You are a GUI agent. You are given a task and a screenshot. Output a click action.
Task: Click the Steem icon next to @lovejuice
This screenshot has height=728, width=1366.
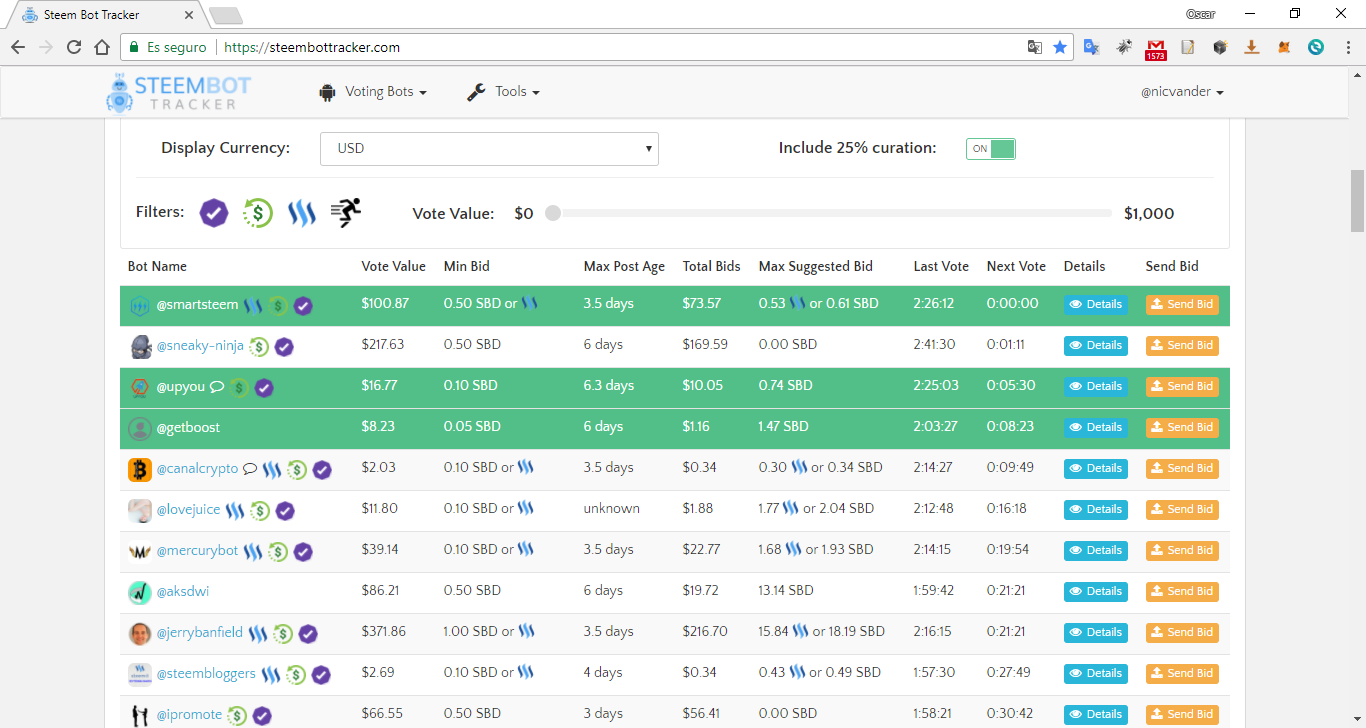235,510
